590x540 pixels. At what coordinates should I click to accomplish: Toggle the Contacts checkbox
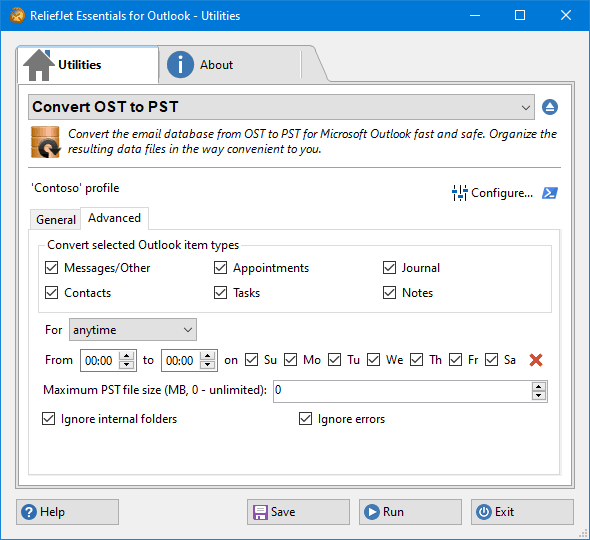tap(52, 293)
